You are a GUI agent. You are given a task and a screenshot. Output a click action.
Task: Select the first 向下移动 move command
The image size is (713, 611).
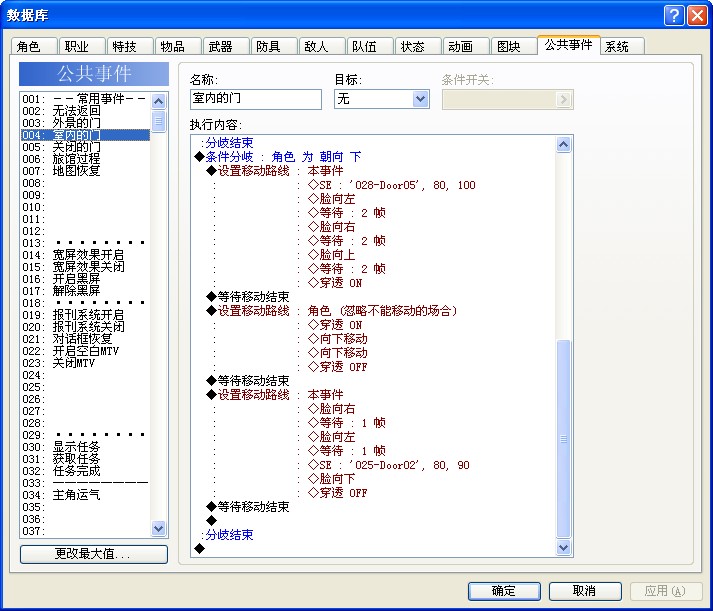[x=338, y=339]
